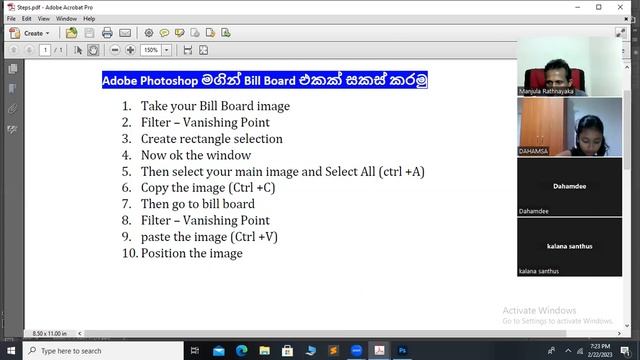Viewport: 640px width, 360px height.
Task: Activate the Hand pan tool
Action: pyautogui.click(x=93, y=50)
